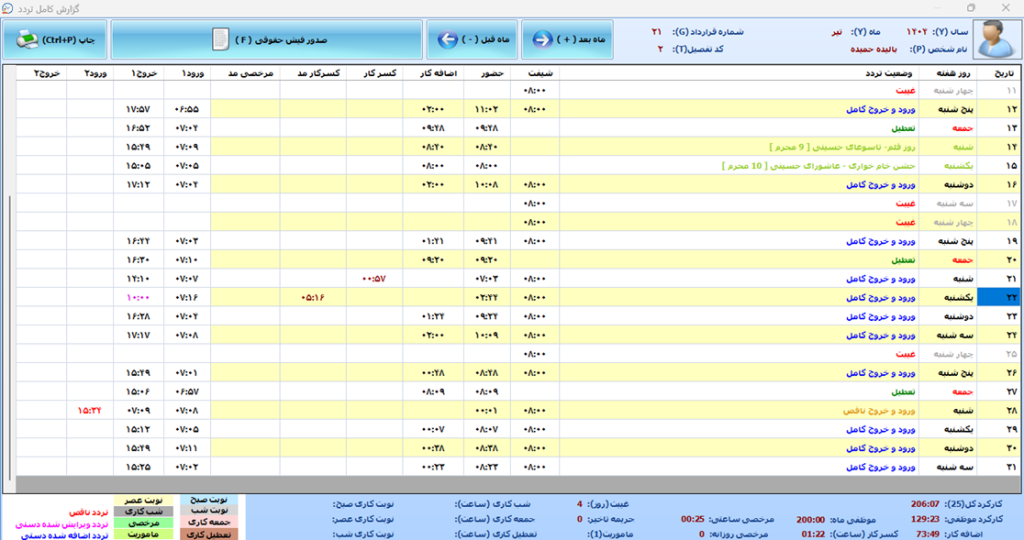Click the right arrow icon for ماه بعد
This screenshot has height=540, width=1024.
[x=542, y=40]
